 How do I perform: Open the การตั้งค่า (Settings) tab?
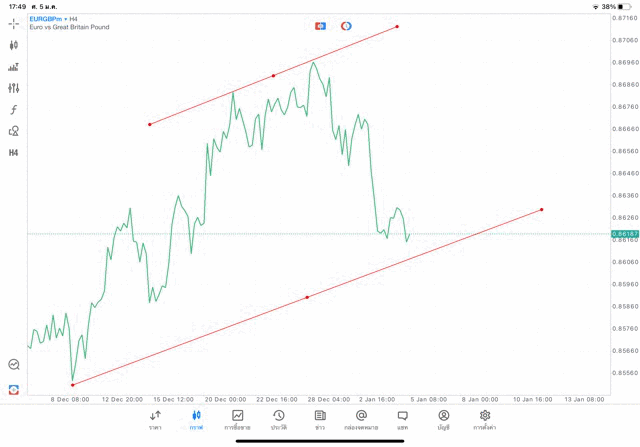[x=485, y=419]
